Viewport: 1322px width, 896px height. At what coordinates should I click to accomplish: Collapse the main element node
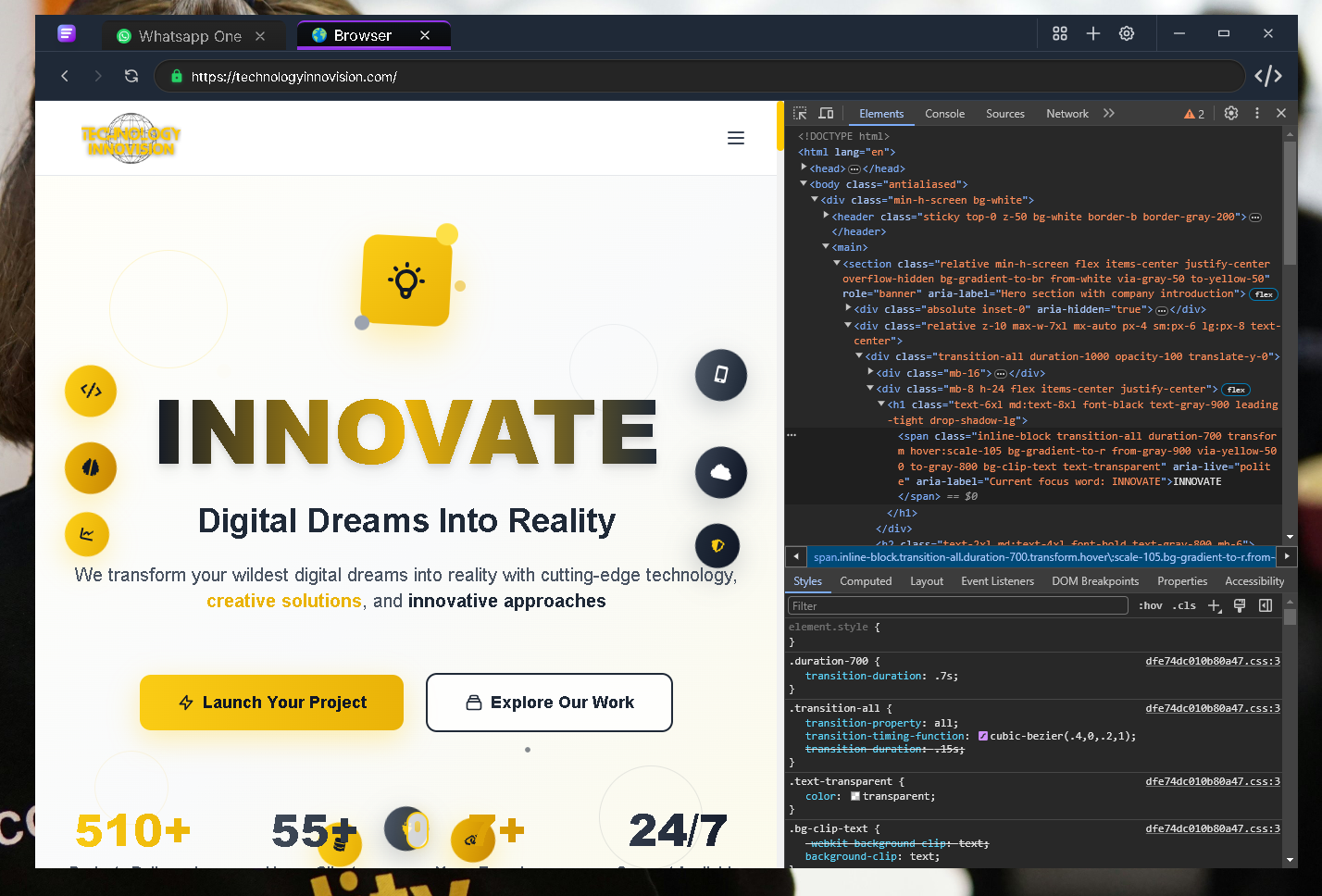click(825, 246)
